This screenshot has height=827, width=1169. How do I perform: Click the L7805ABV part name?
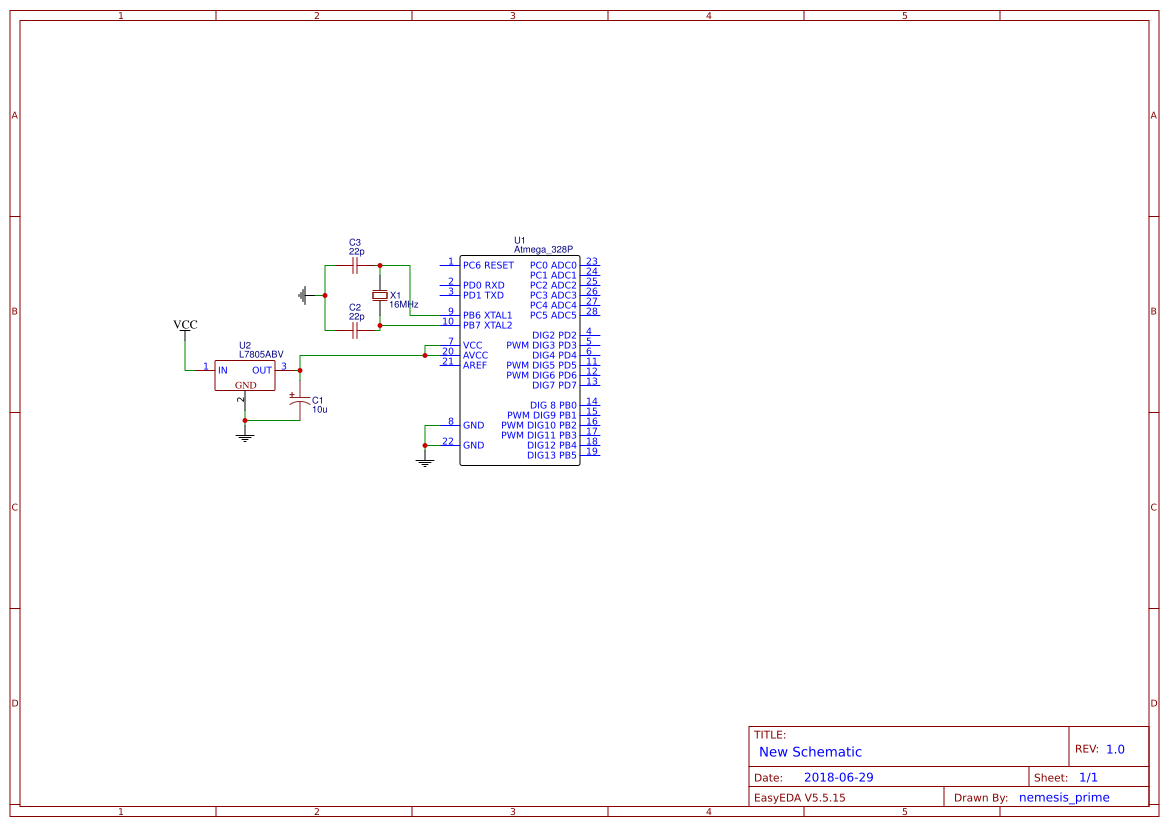click(x=261, y=355)
